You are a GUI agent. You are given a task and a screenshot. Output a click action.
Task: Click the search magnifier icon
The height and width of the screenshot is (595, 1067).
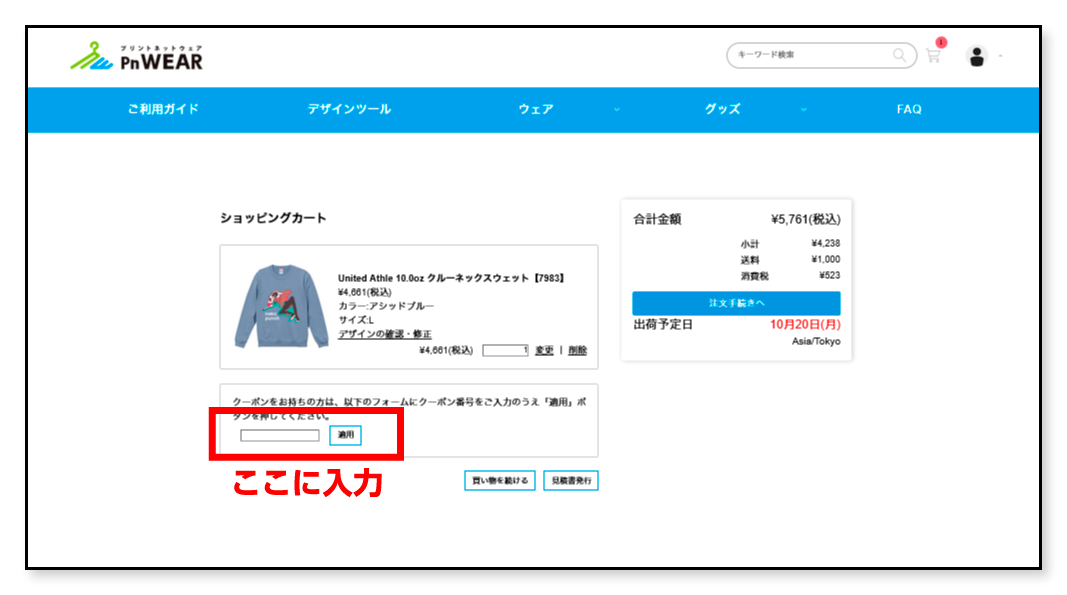coord(901,56)
